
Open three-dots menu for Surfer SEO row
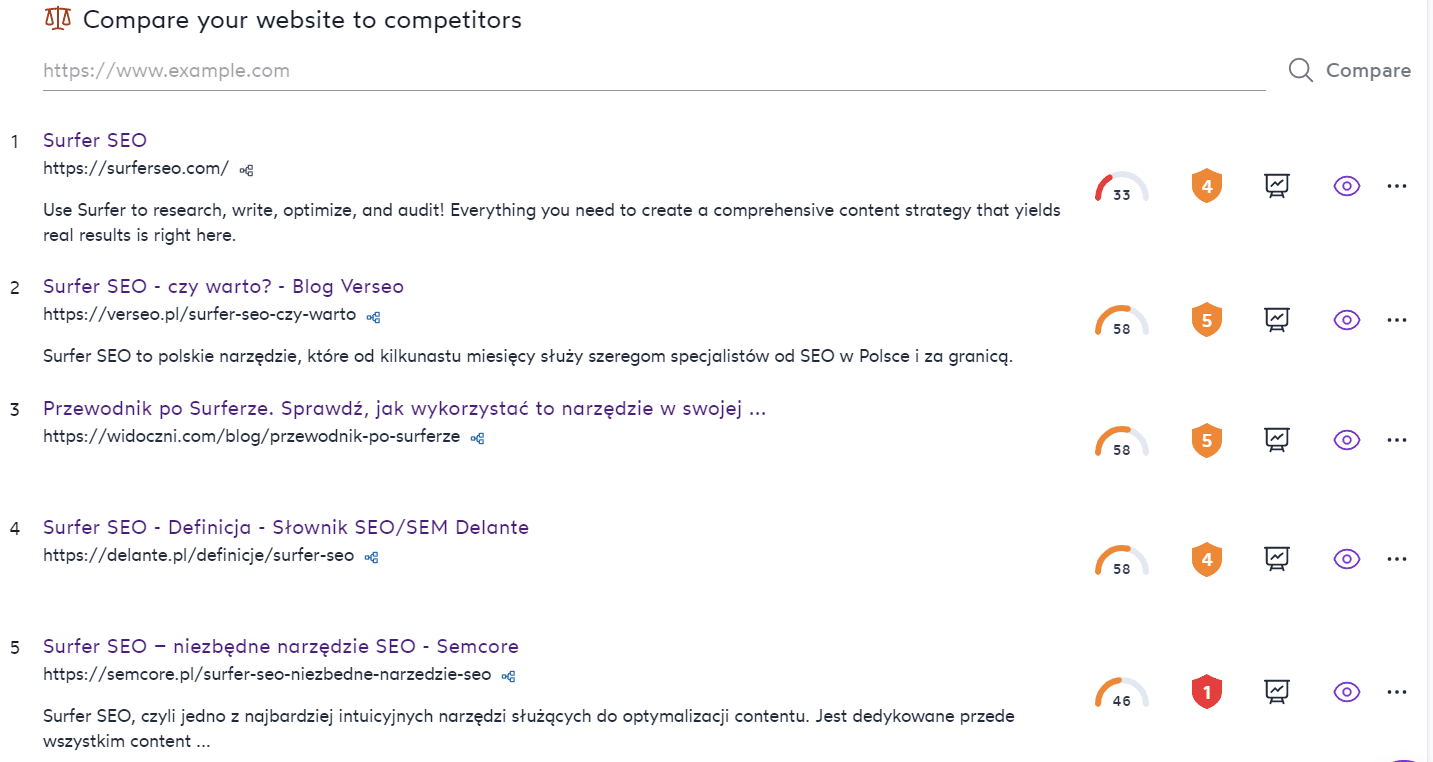click(1397, 186)
